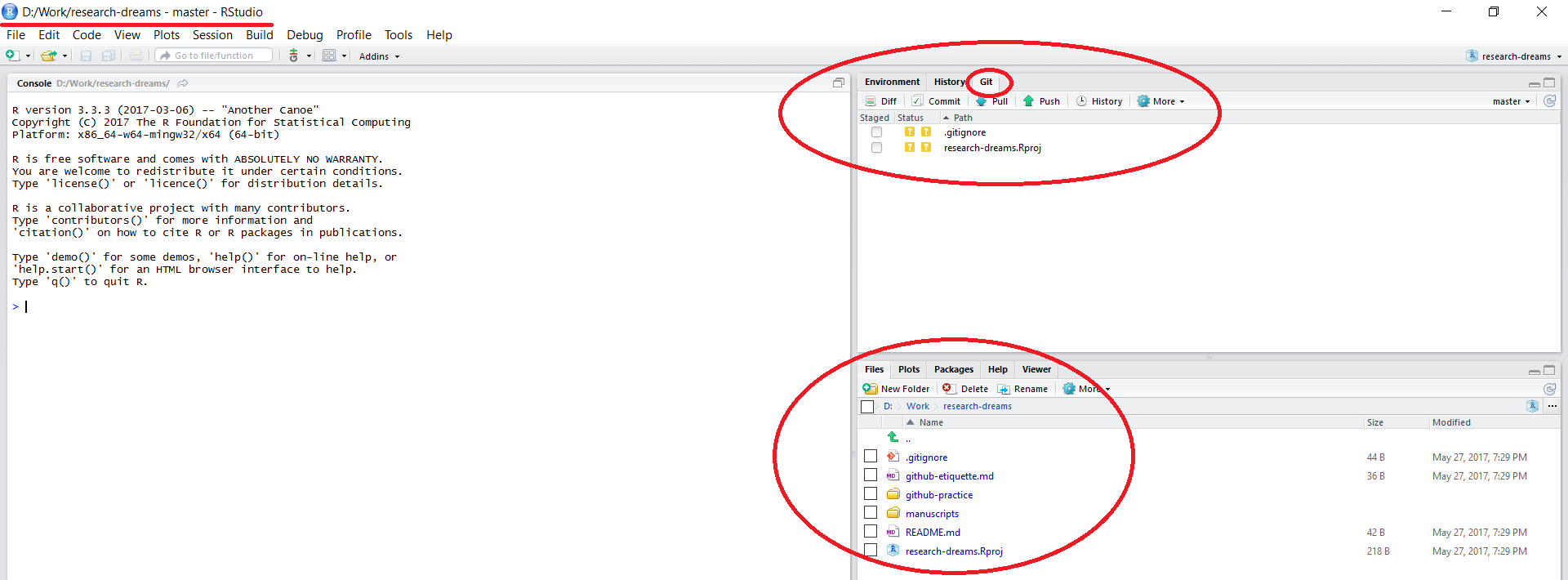The width and height of the screenshot is (1568, 580).
Task: Click the version control toolbar icon
Action: [294, 56]
